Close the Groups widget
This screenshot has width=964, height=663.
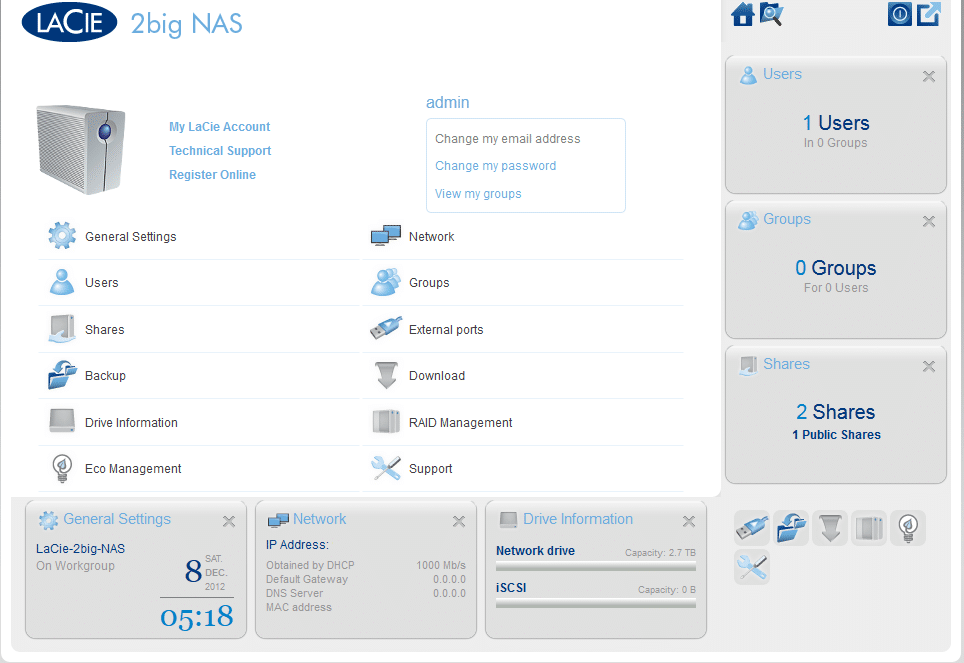pyautogui.click(x=928, y=221)
